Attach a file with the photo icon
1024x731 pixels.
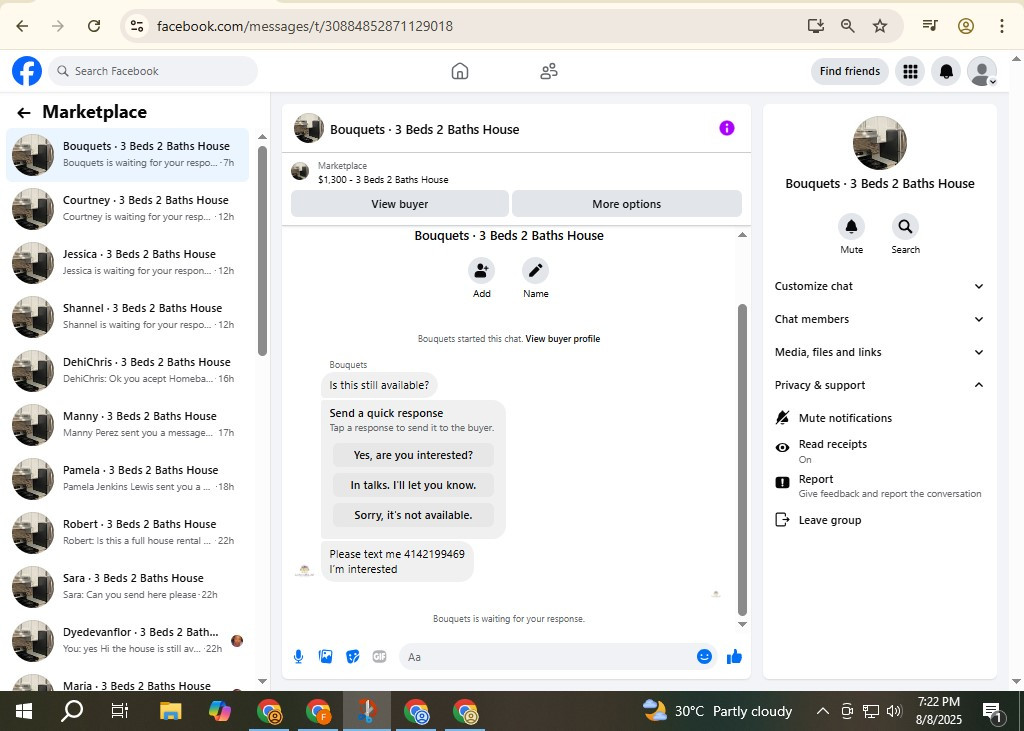(325, 657)
